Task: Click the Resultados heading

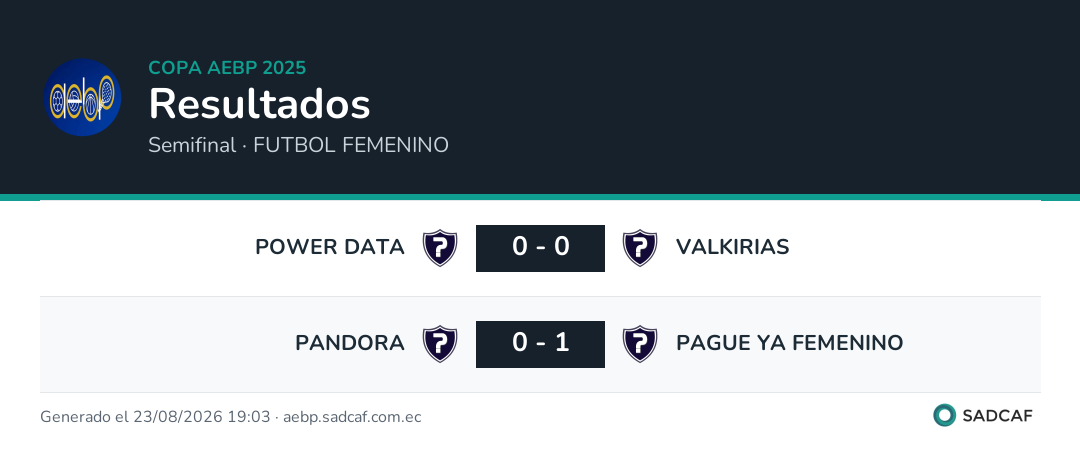Action: tap(260, 105)
